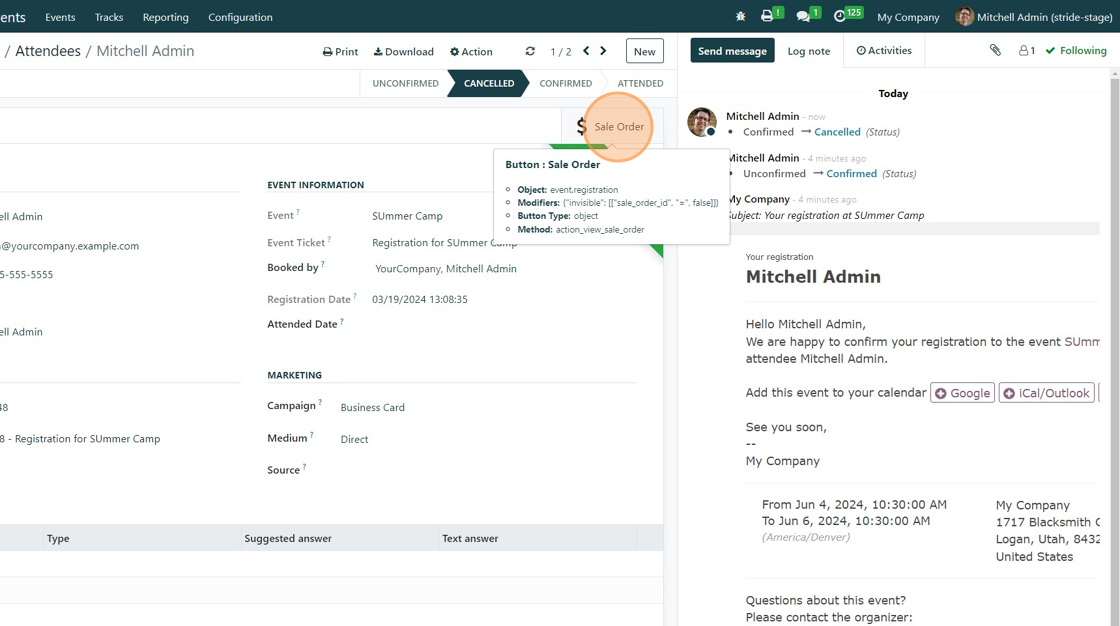Open the conversations chat icon
The height and width of the screenshot is (626, 1120).
click(x=803, y=16)
